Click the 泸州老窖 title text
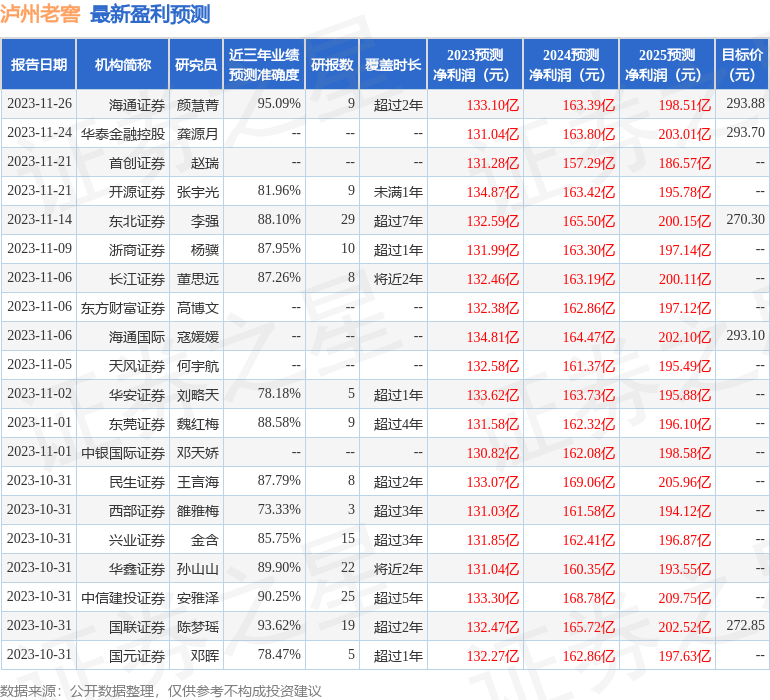 40,14
